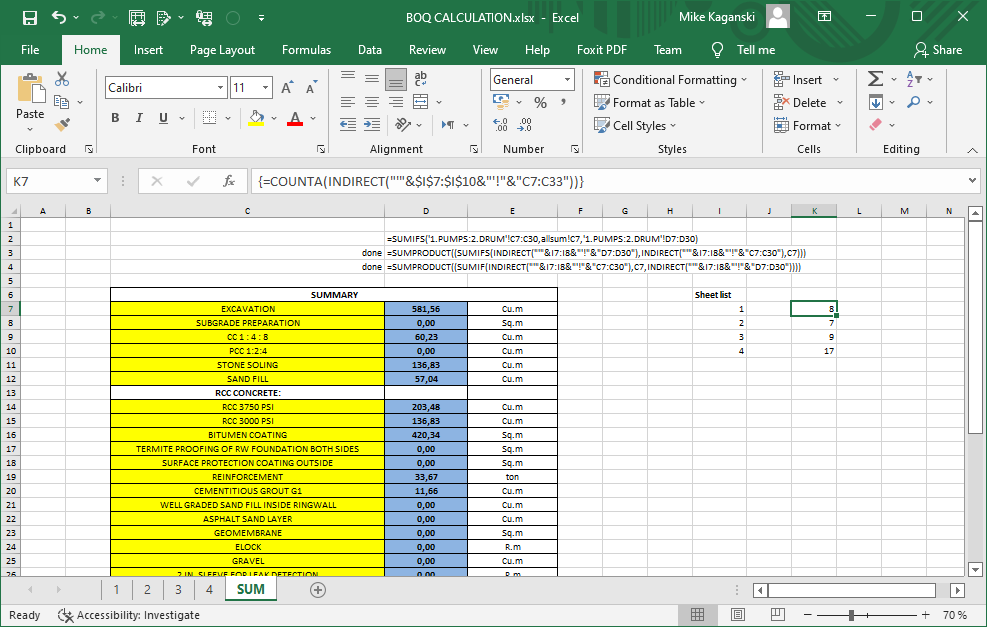Switch to sheet tab 3

(178, 590)
